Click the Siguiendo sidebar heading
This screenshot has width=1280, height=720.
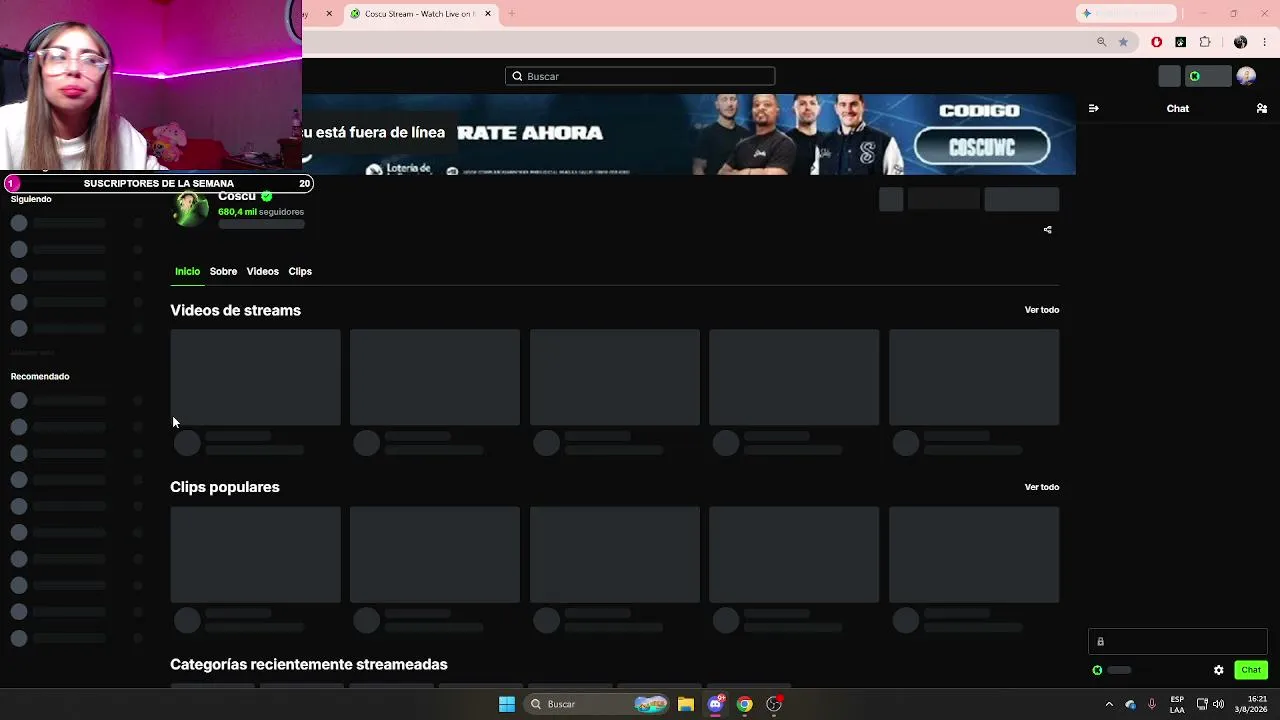(x=31, y=199)
